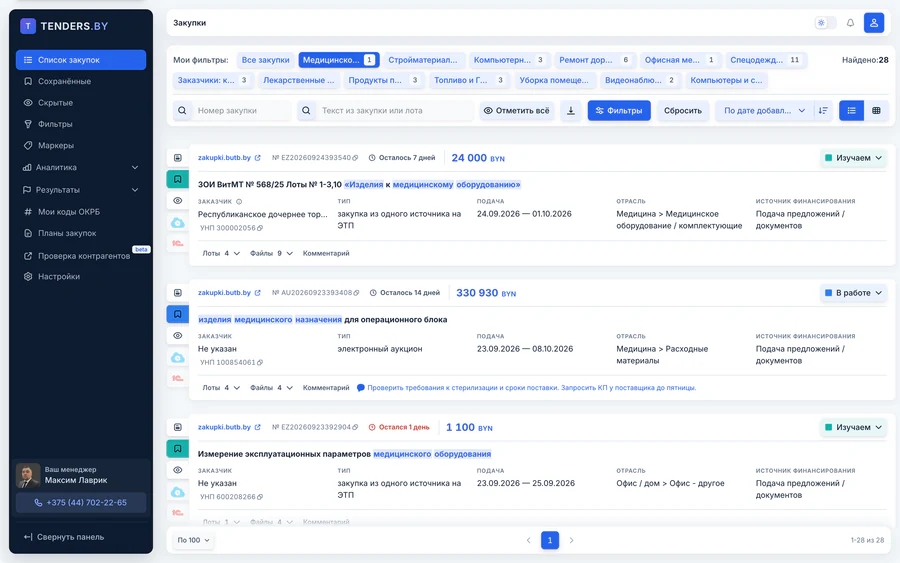Screen dimensions: 900x563
Task: Click Сбросить button
Action: point(682,111)
